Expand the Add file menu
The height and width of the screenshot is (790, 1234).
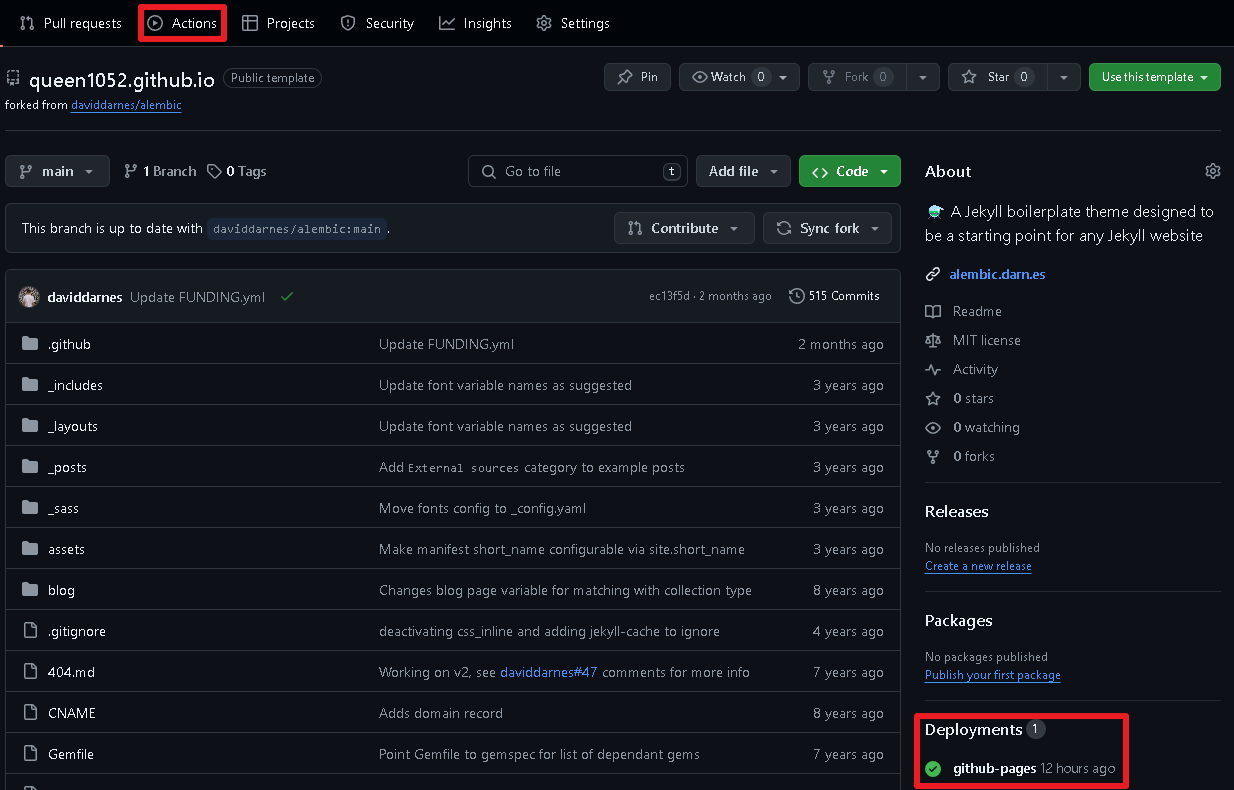(743, 171)
